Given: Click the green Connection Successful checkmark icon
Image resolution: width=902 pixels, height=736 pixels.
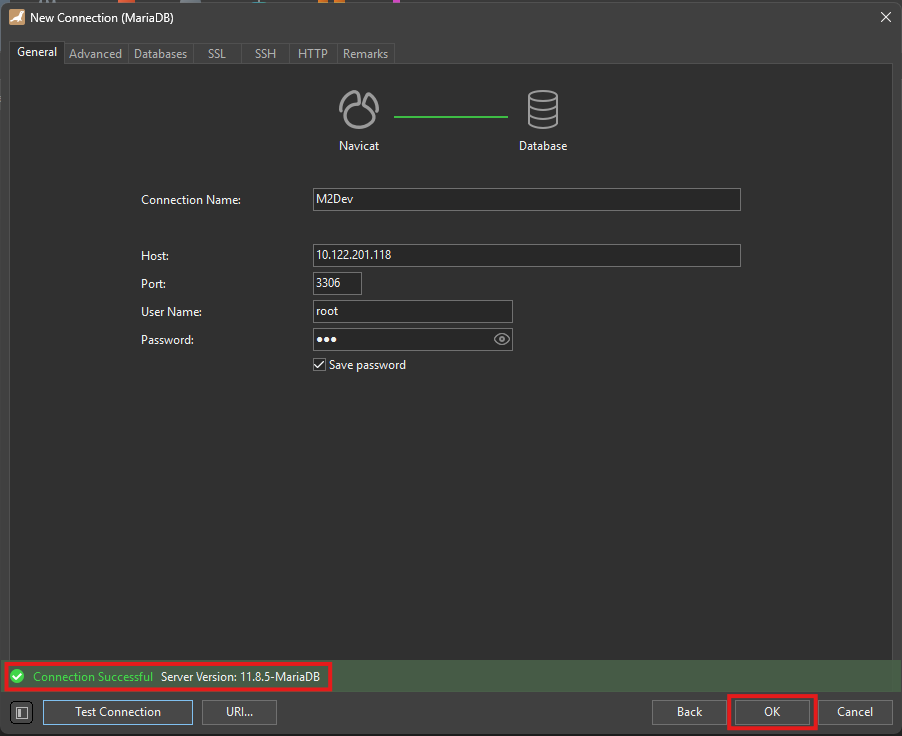Looking at the screenshot, I should [17, 677].
